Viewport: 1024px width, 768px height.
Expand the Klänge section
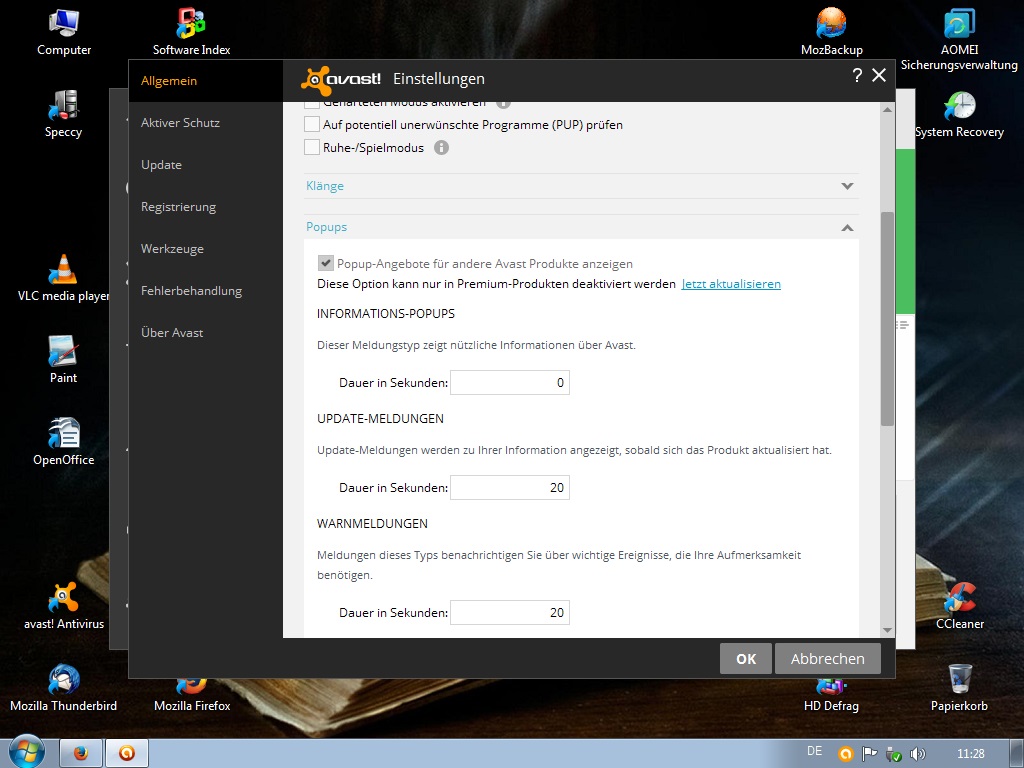(x=581, y=186)
